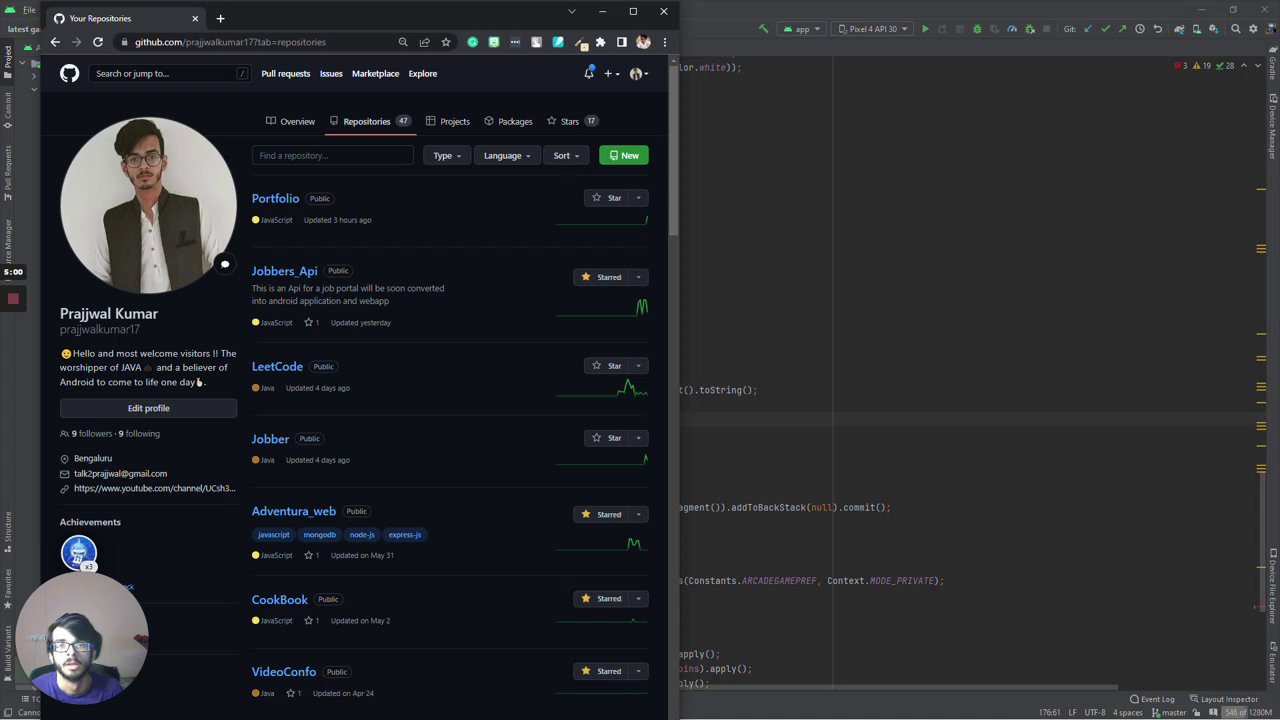This screenshot has width=1280, height=720.
Task: Click the Git update project arrow
Action: click(1088, 29)
